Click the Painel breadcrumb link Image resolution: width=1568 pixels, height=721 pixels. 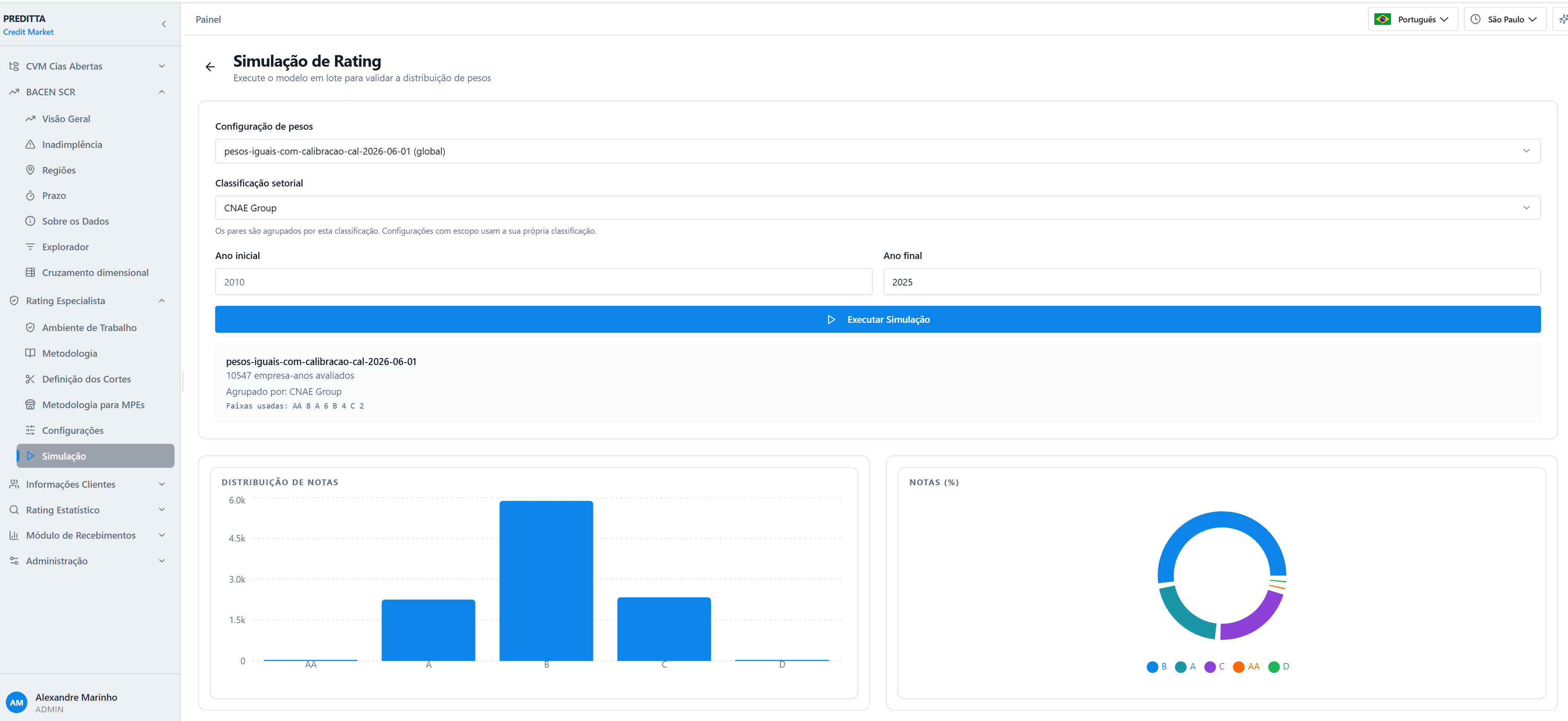(x=208, y=19)
